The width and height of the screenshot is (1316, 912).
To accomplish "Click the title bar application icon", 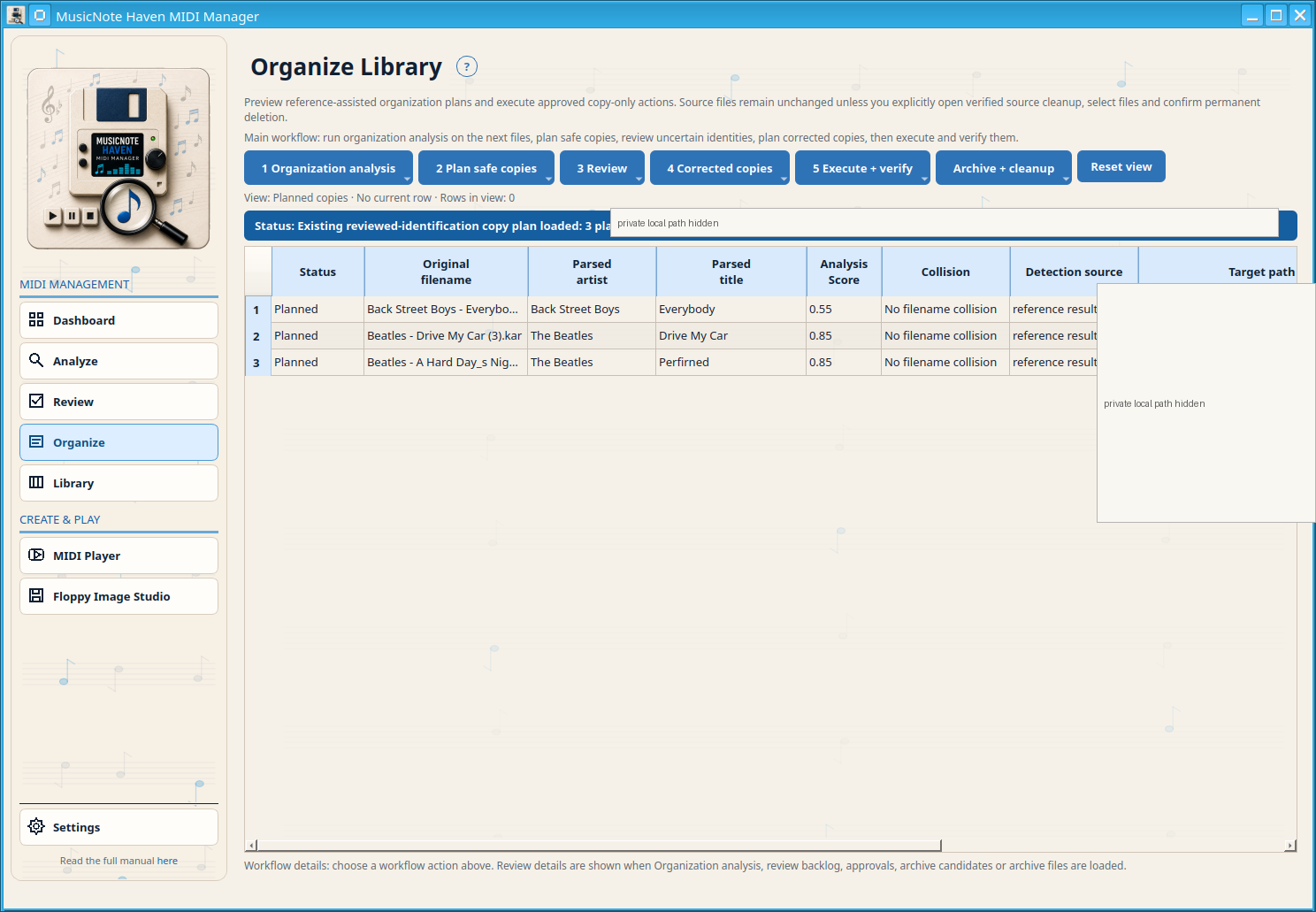I will click(x=15, y=15).
